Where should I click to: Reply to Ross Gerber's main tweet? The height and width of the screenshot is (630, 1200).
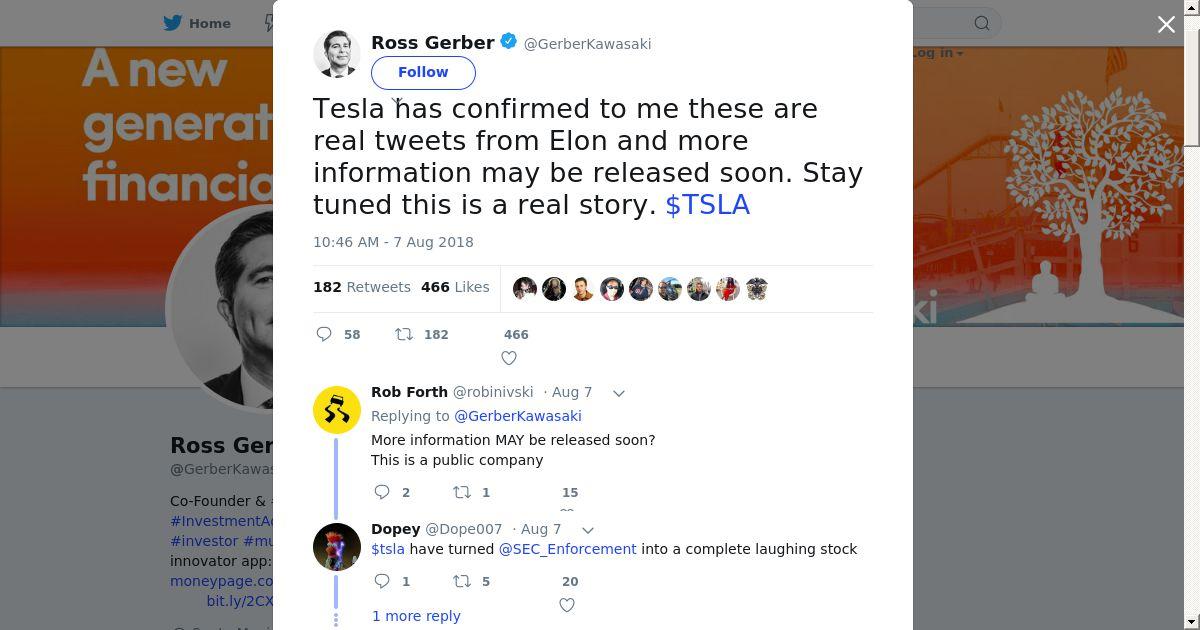click(324, 334)
